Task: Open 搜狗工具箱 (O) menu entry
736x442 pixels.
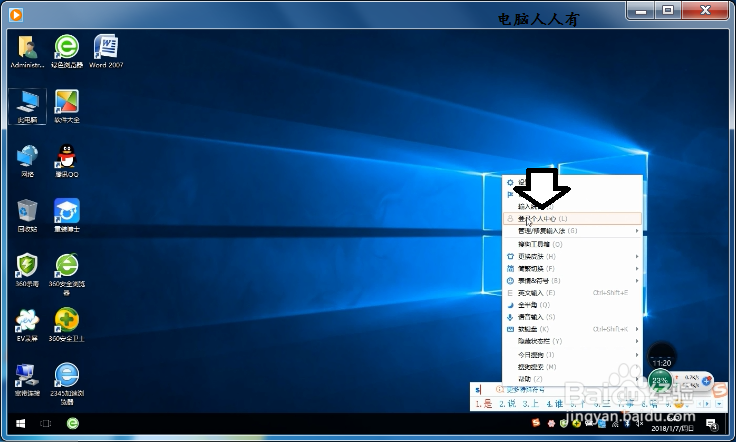Action: click(x=572, y=244)
